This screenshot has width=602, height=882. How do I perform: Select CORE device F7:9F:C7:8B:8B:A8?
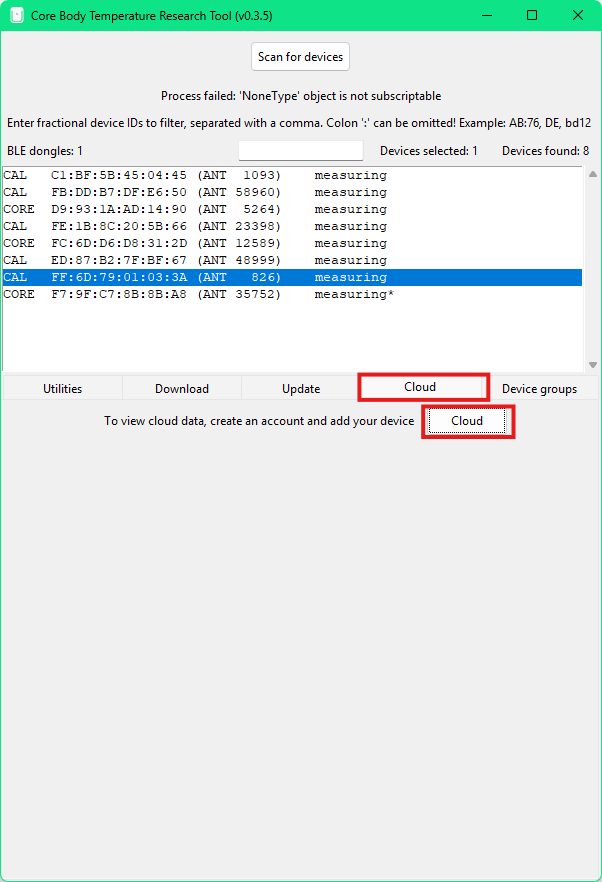pos(292,294)
